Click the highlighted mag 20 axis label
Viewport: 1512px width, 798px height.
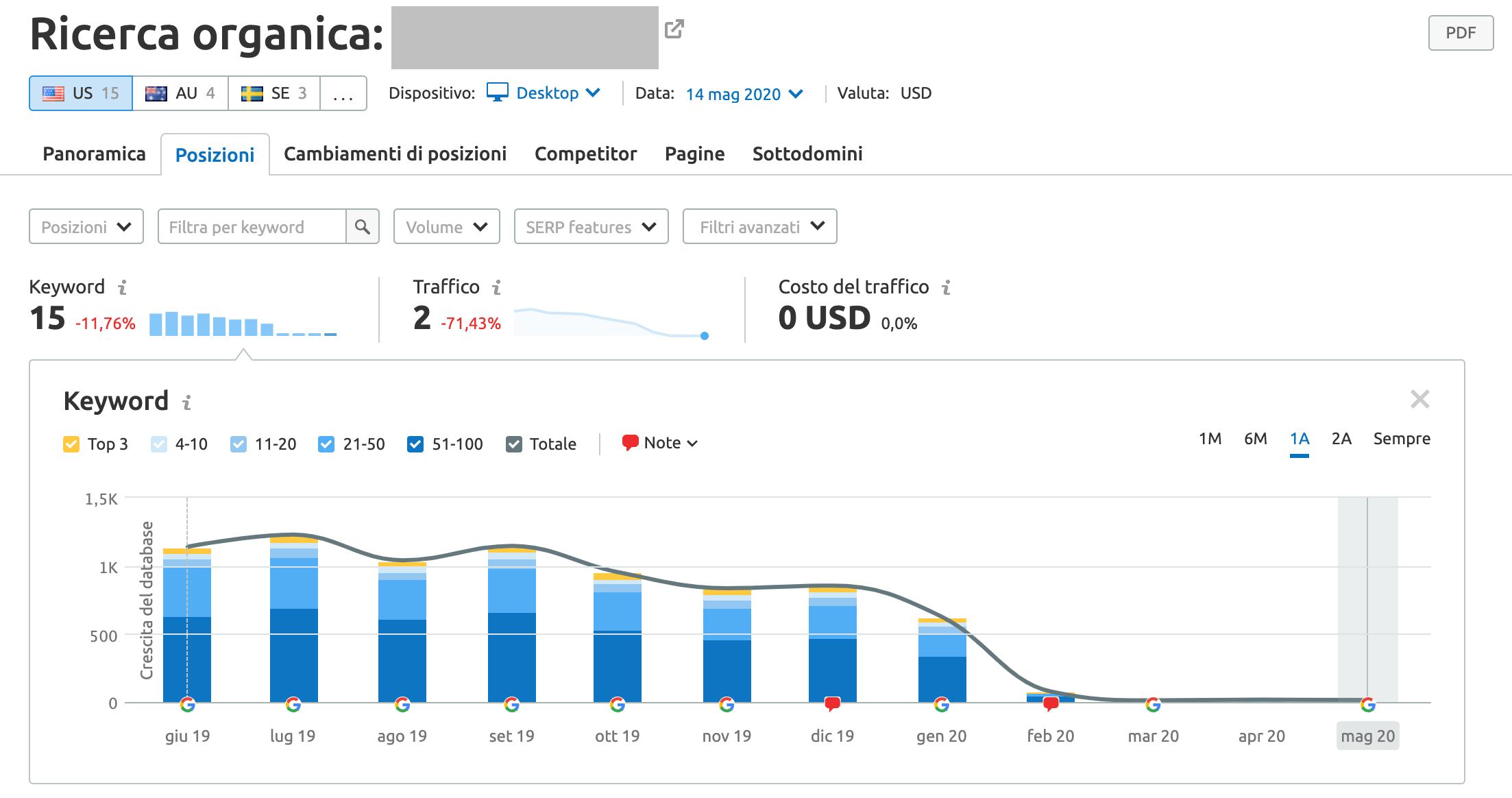(x=1368, y=736)
